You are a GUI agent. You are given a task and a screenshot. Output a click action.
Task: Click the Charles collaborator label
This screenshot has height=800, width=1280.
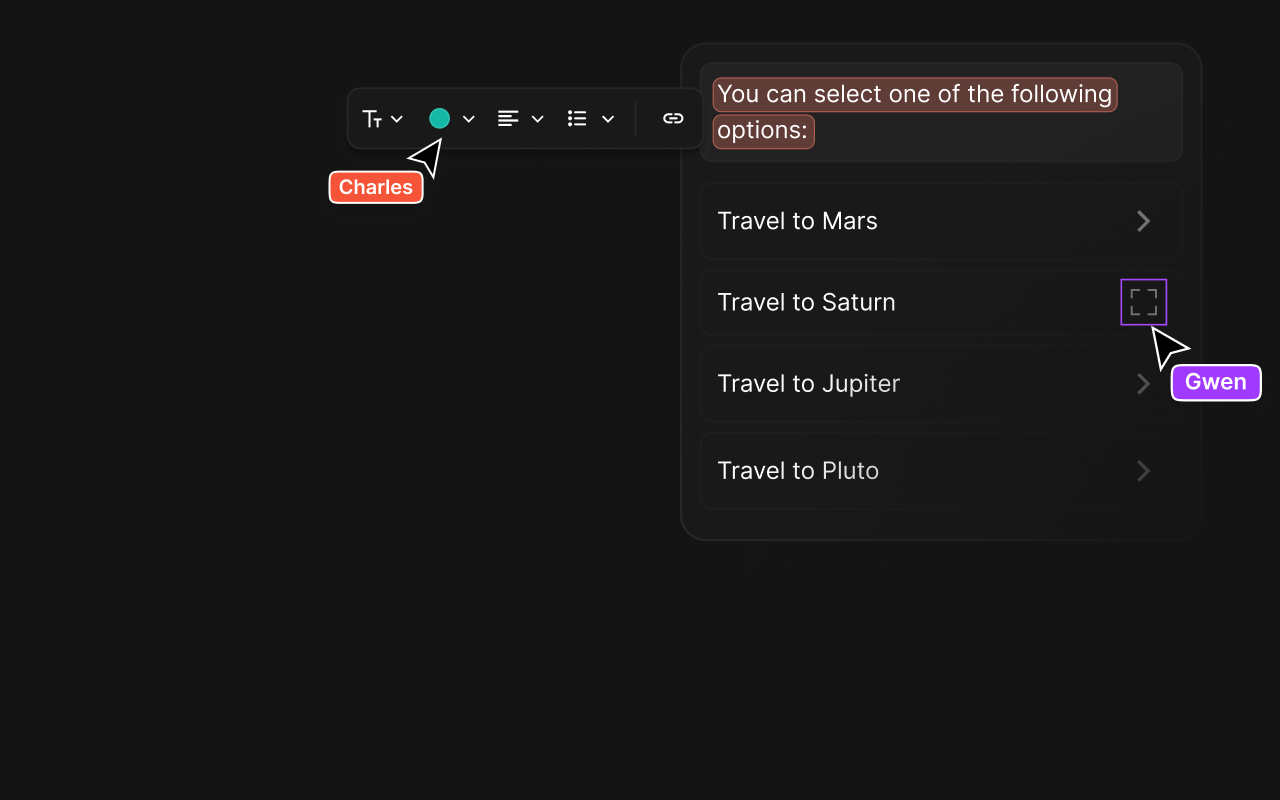point(376,187)
